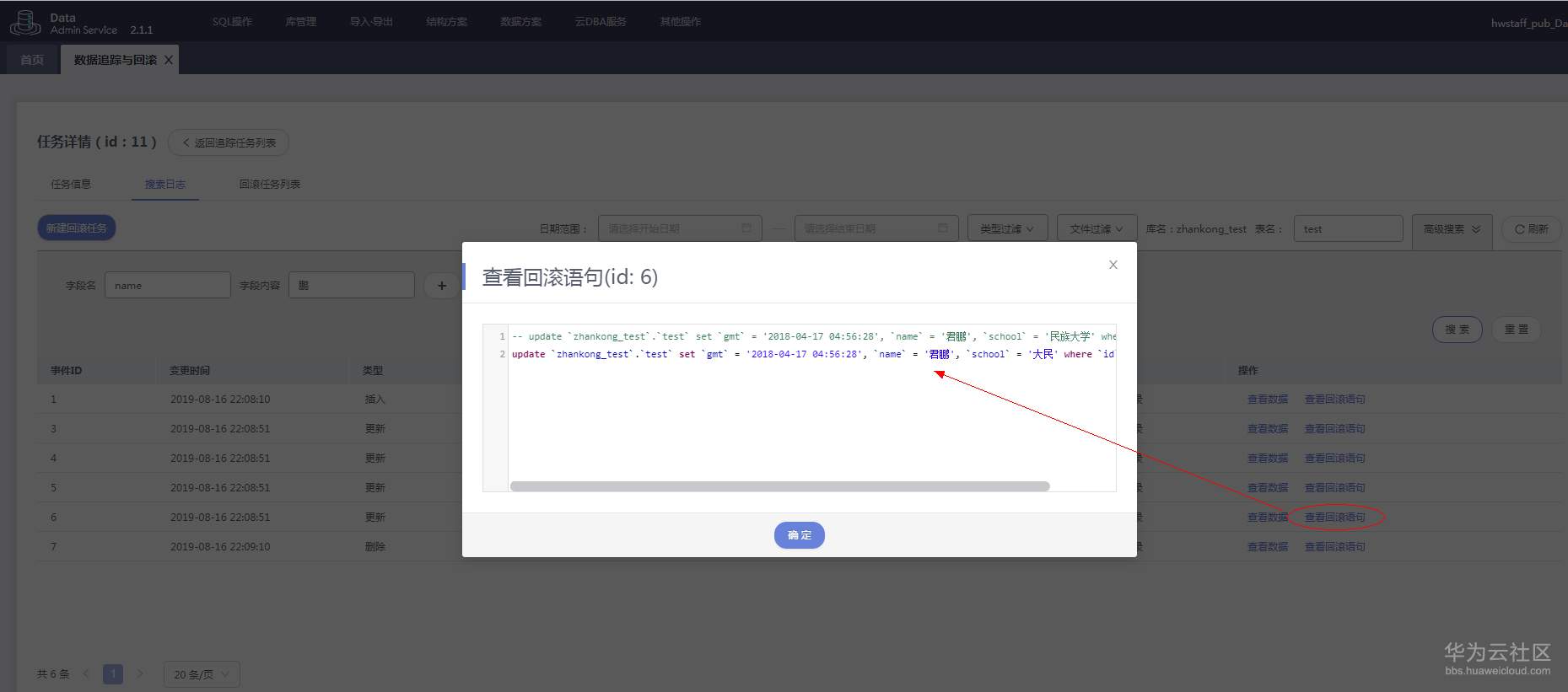Open the 云DBA服务 menu

coord(601,22)
